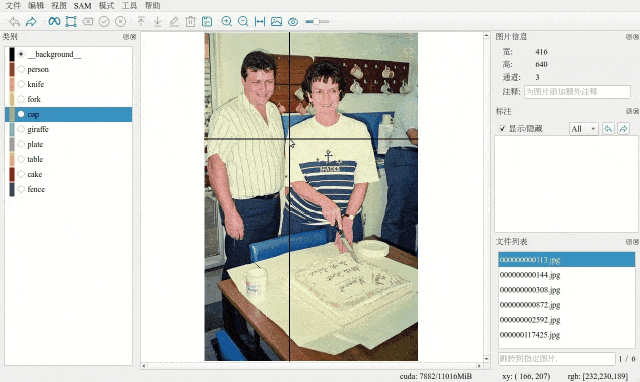Screen dimensions: 640x382
Task: Click the pencil edit icon
Action: tap(174, 22)
